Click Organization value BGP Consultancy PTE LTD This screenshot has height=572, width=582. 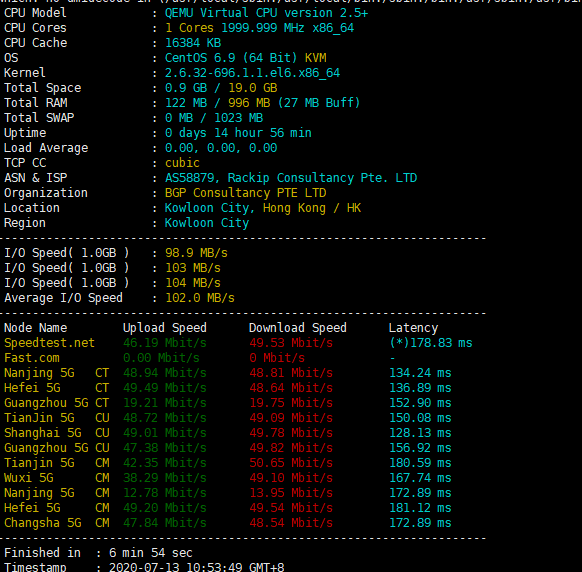point(245,193)
